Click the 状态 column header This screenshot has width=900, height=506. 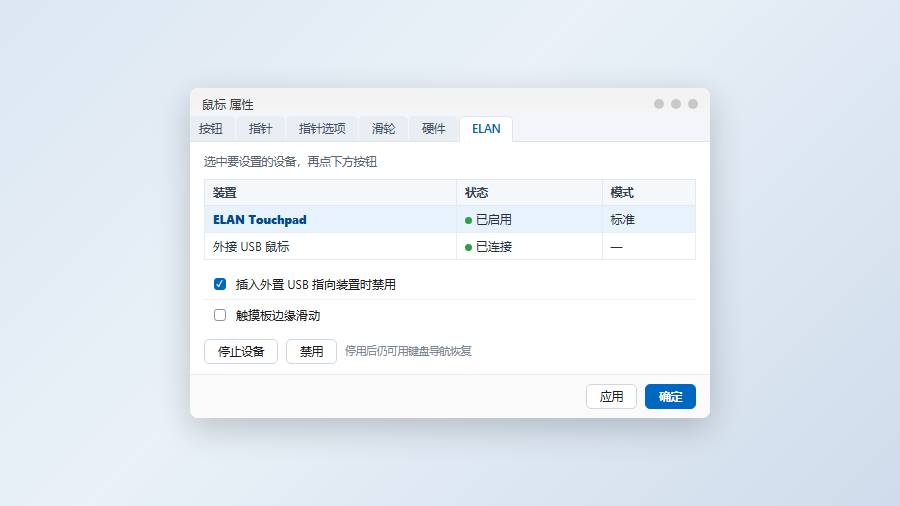tap(529, 193)
